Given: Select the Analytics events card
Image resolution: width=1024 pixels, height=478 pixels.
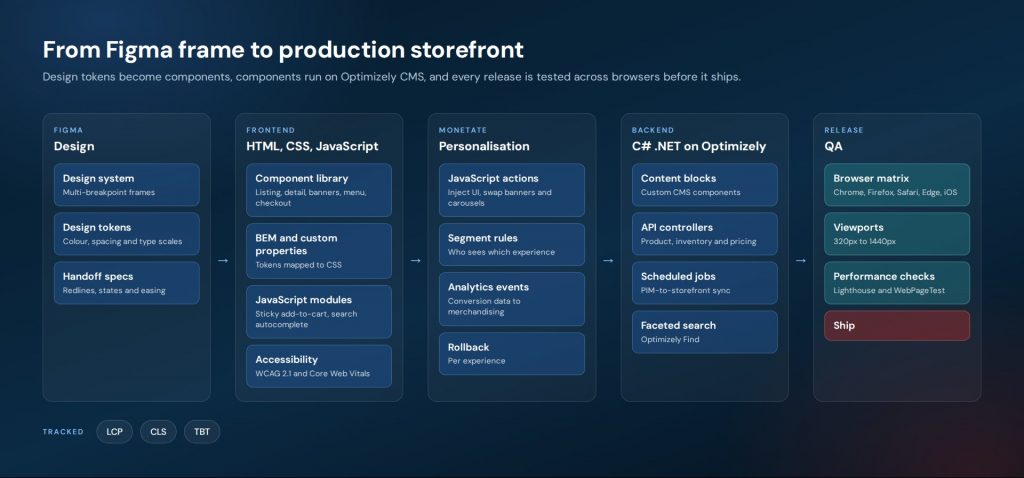Looking at the screenshot, I should click(511, 299).
